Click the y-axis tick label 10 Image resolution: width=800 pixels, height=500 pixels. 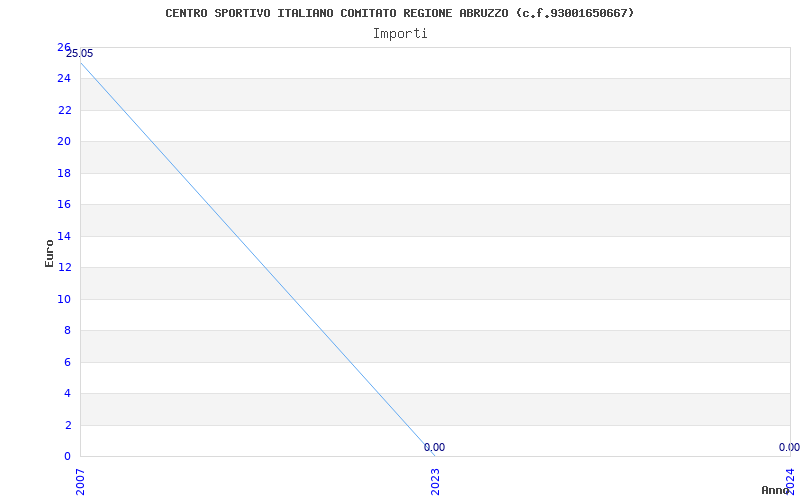[x=64, y=299]
